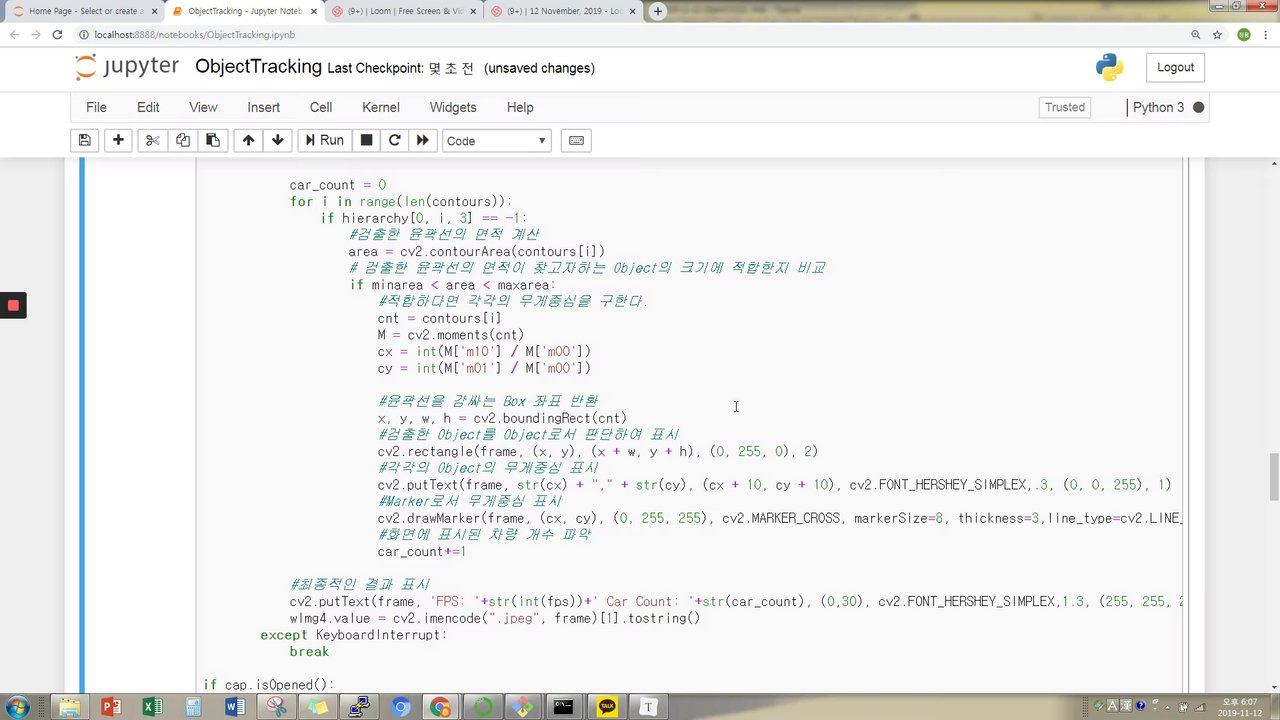
Task: Click the Last Checkpoint status text
Action: point(400,68)
